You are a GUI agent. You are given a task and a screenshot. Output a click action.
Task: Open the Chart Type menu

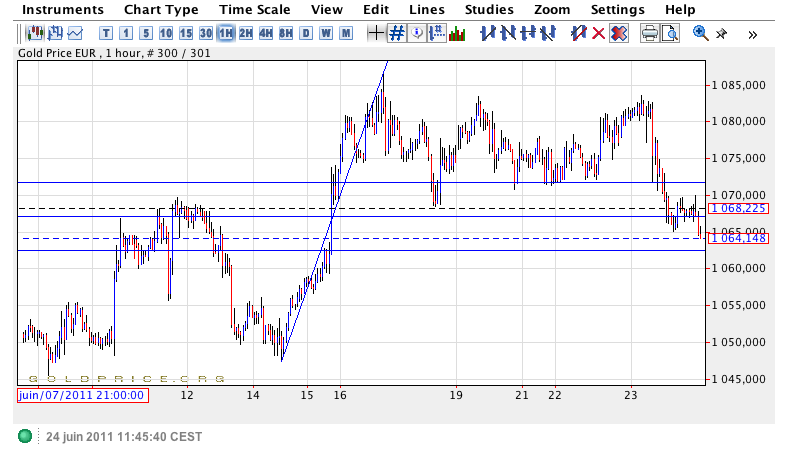(x=161, y=9)
